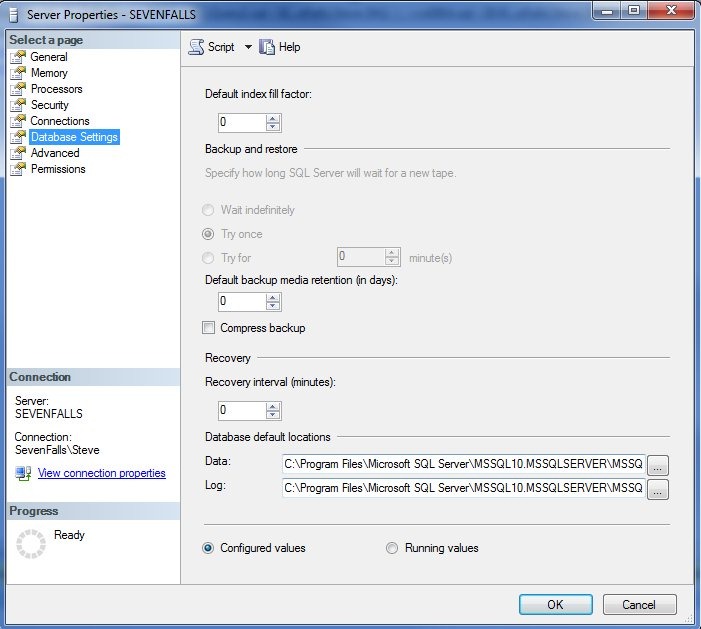
Task: Click the General page icon
Action: (x=17, y=57)
